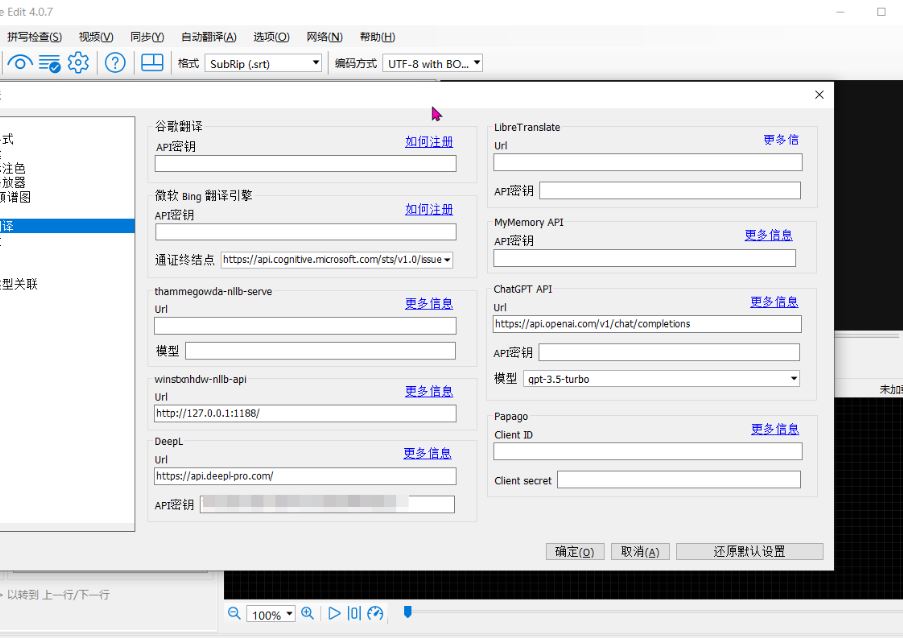
Task: Click the speedometer playback rate icon
Action: point(375,614)
